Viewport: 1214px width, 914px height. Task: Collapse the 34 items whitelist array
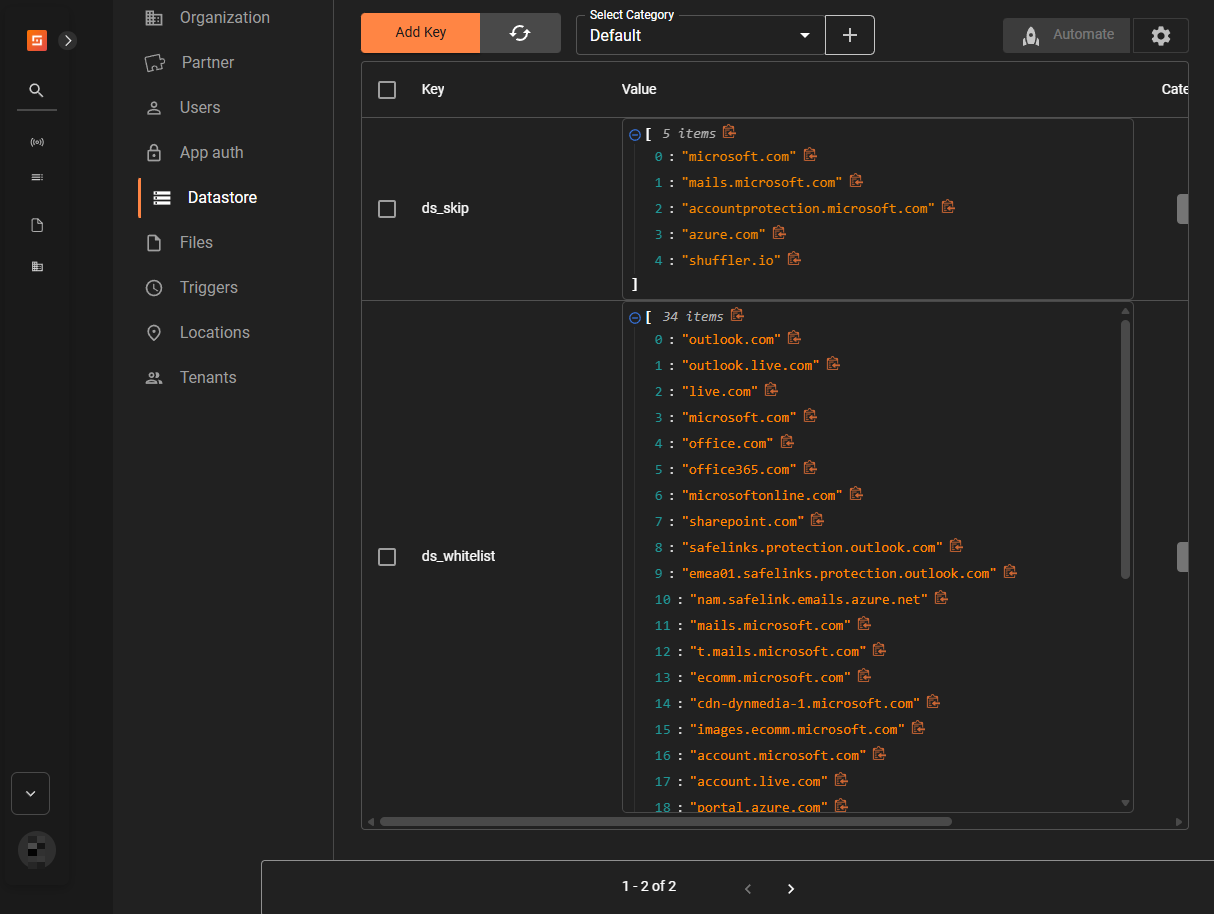pos(634,317)
